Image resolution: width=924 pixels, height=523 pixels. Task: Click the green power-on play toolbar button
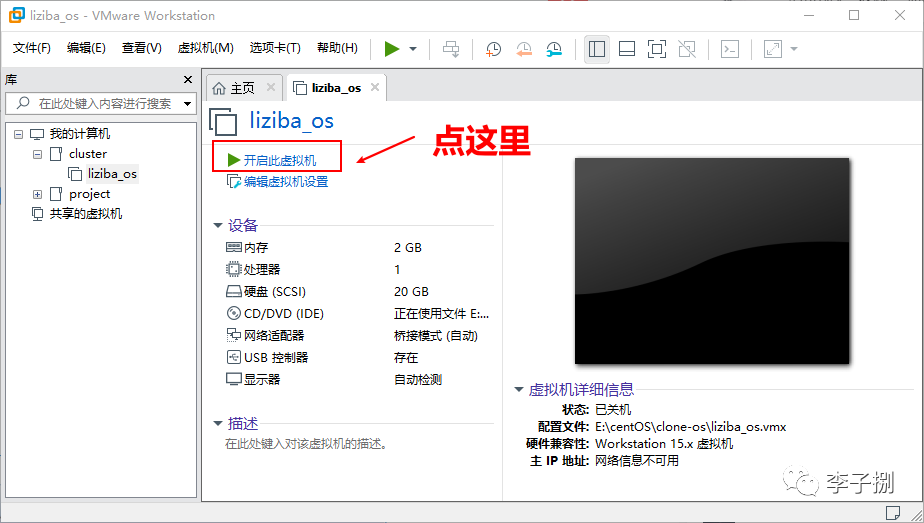pos(392,49)
